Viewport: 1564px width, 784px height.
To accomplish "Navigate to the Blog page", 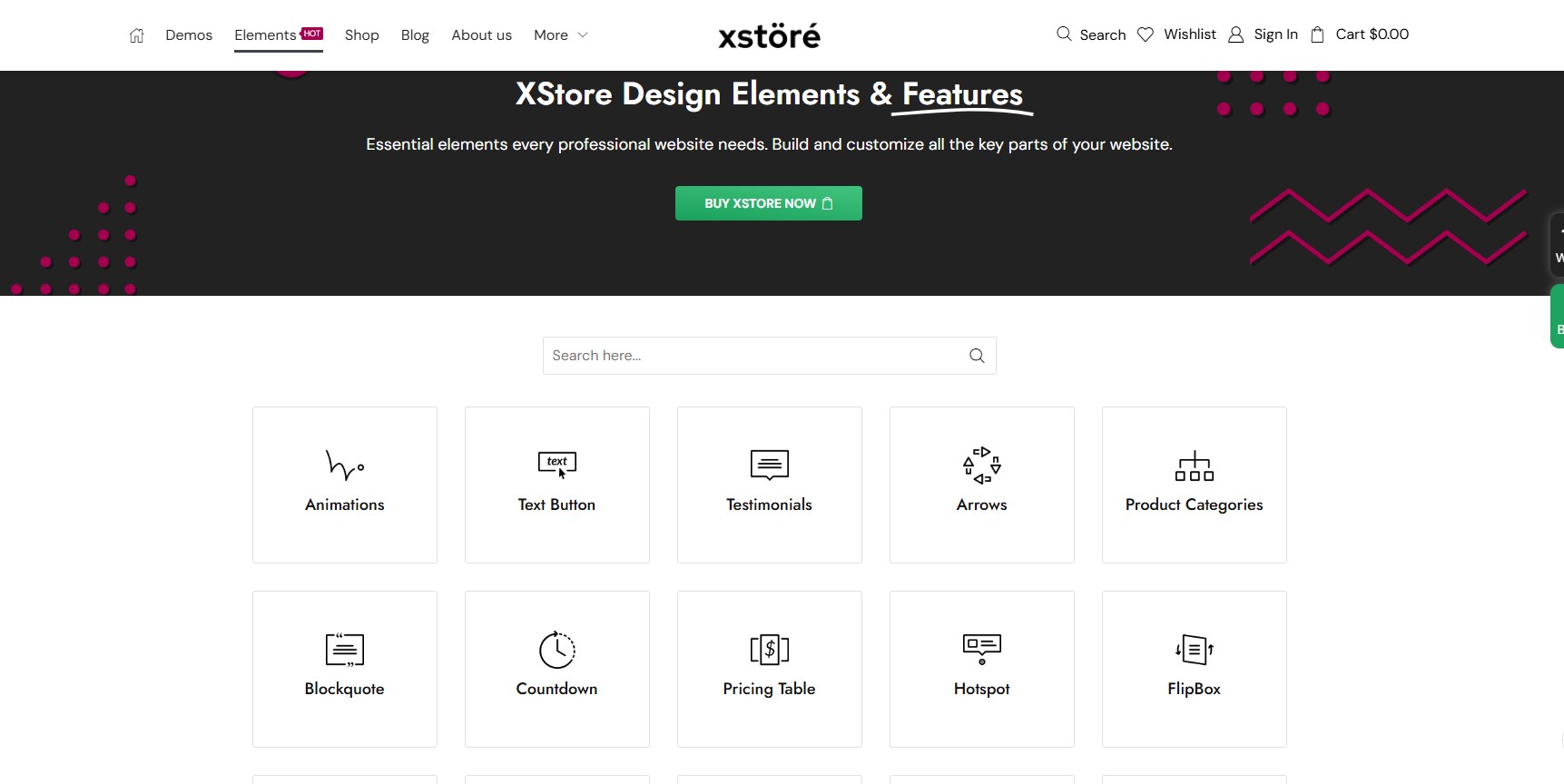I will [x=415, y=35].
